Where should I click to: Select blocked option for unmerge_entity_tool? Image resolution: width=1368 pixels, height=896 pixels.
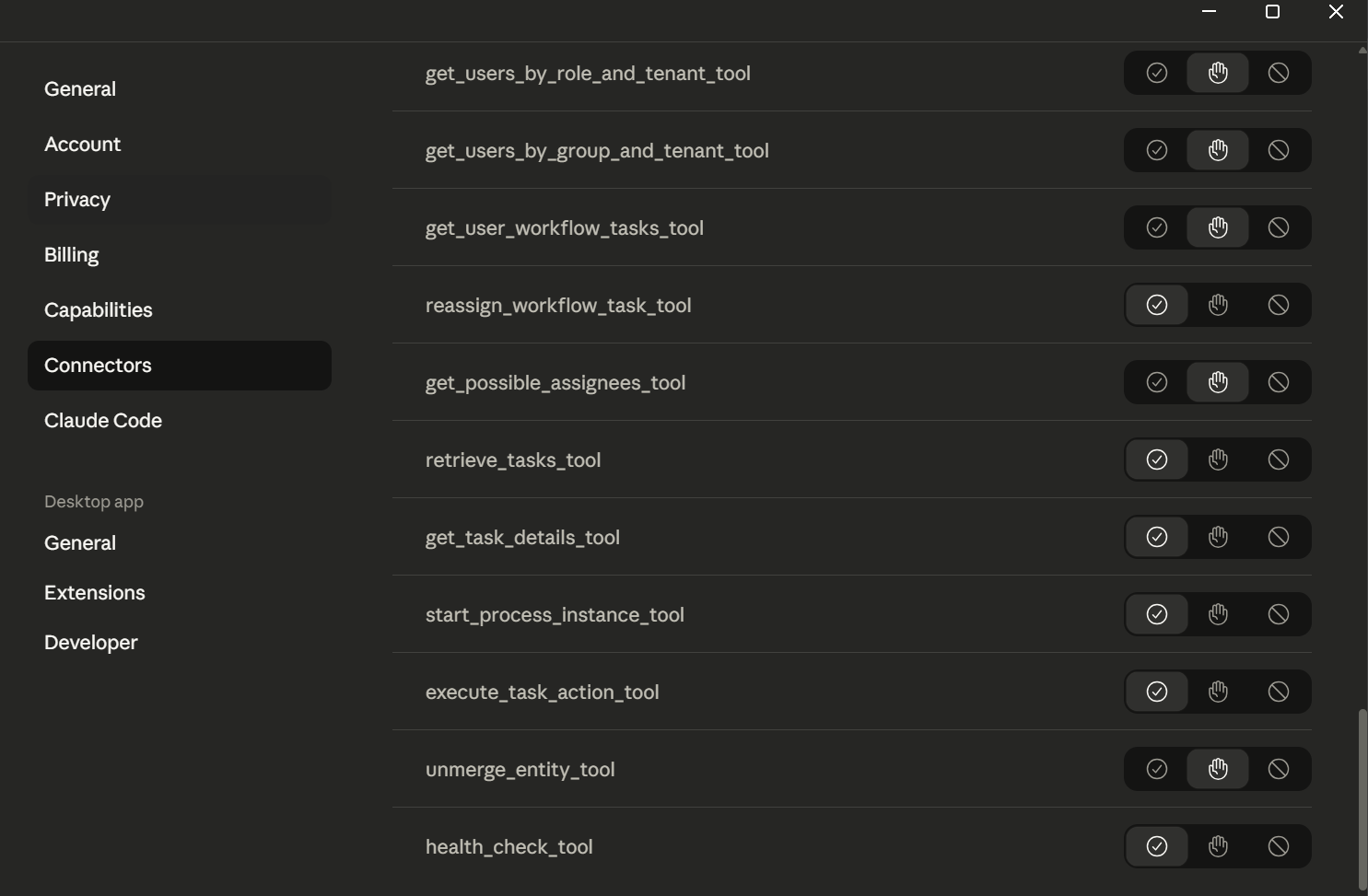1279,769
